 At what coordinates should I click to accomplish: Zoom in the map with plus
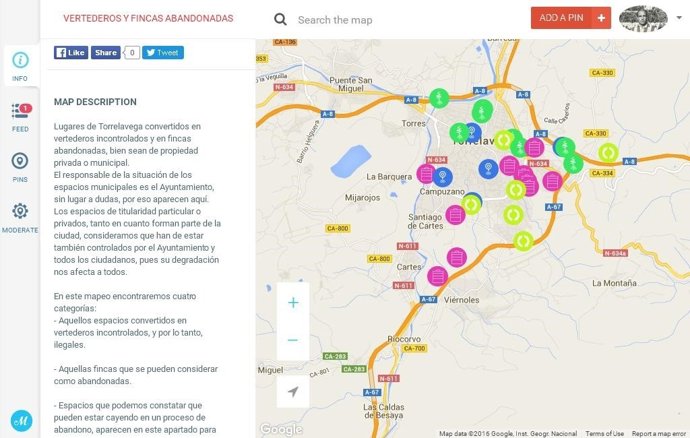(293, 303)
